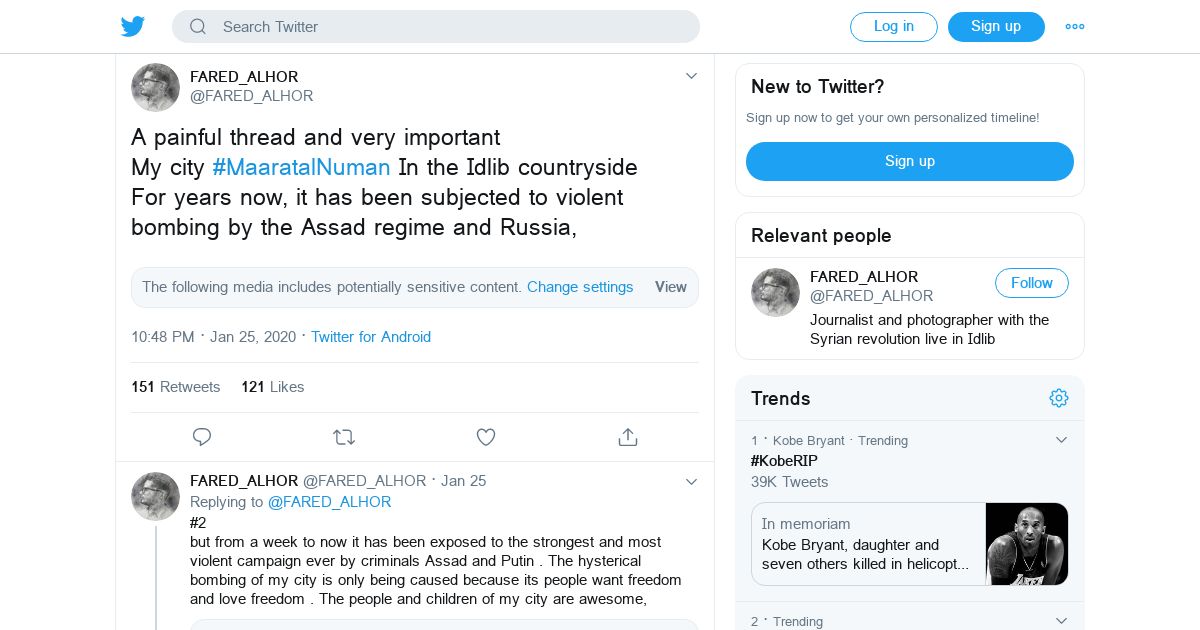
Task: Click the search magnifier icon
Action: (x=198, y=27)
